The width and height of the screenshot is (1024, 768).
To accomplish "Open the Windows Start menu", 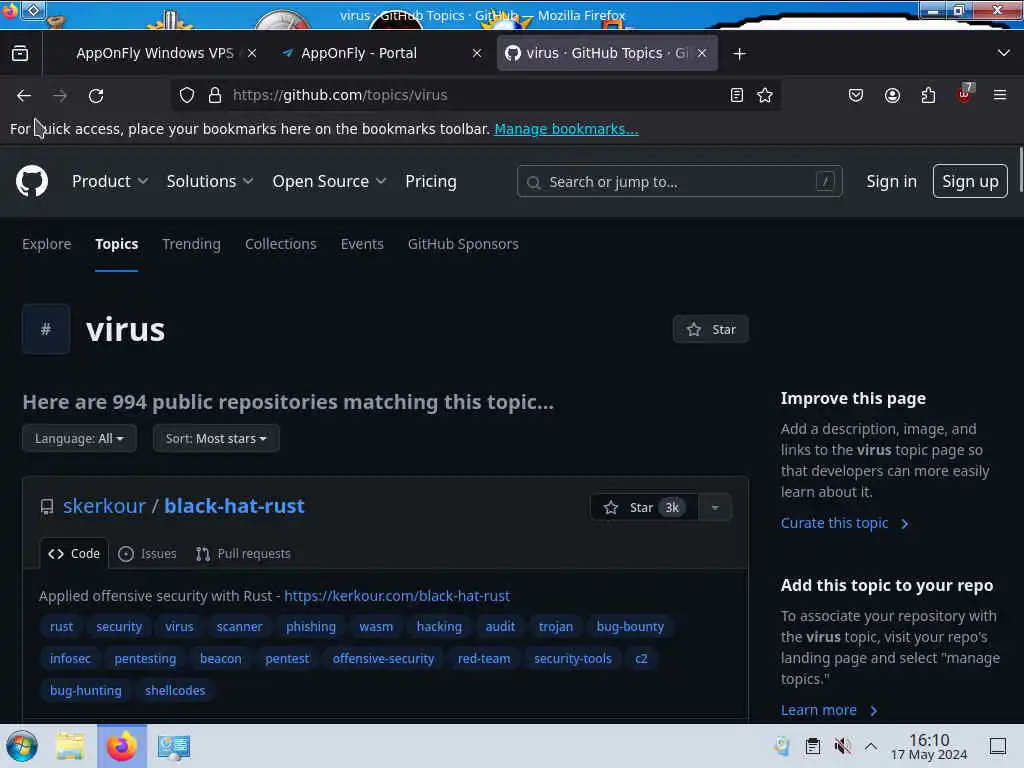I will click(22, 746).
